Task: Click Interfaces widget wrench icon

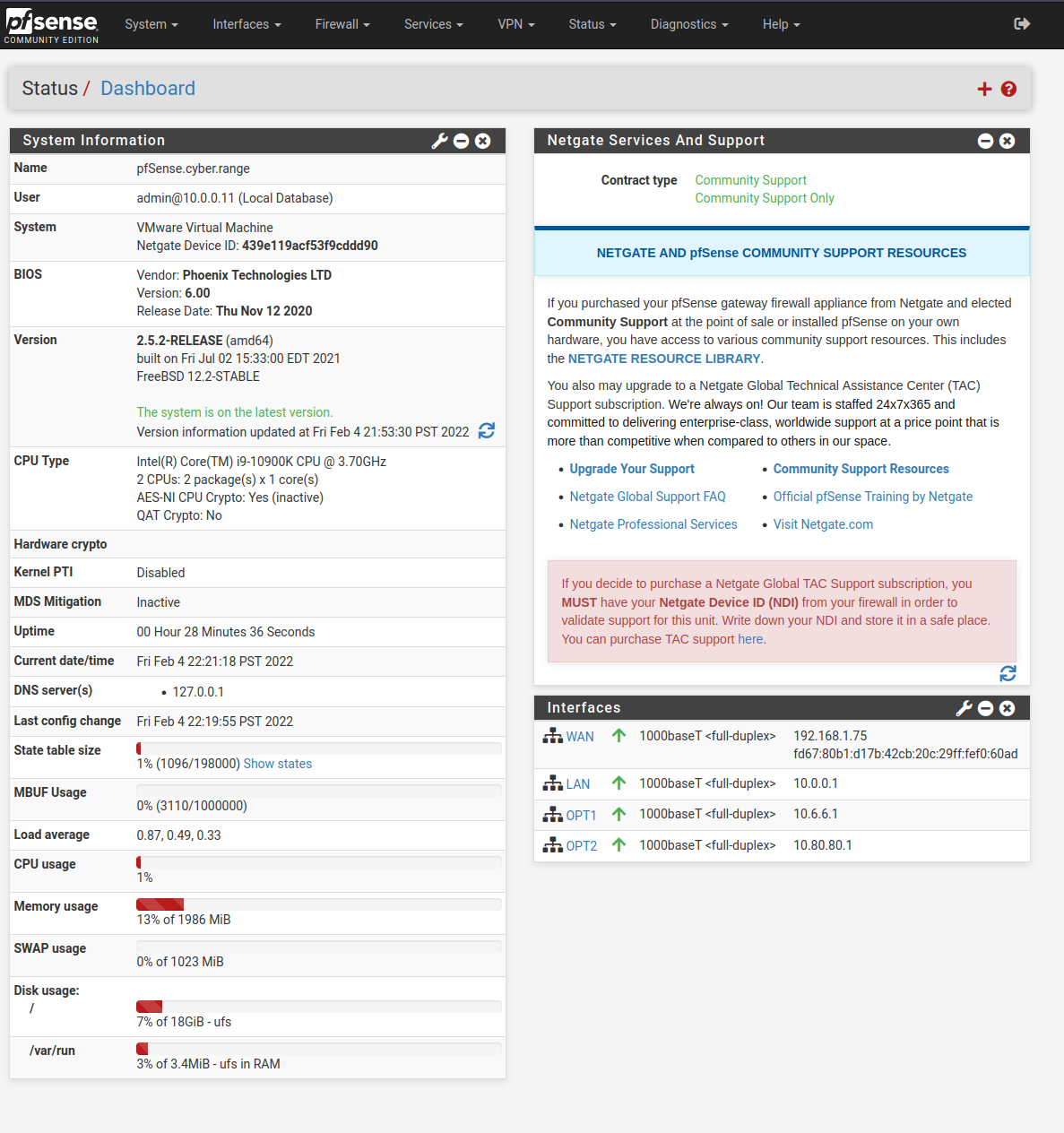Action: (x=964, y=708)
